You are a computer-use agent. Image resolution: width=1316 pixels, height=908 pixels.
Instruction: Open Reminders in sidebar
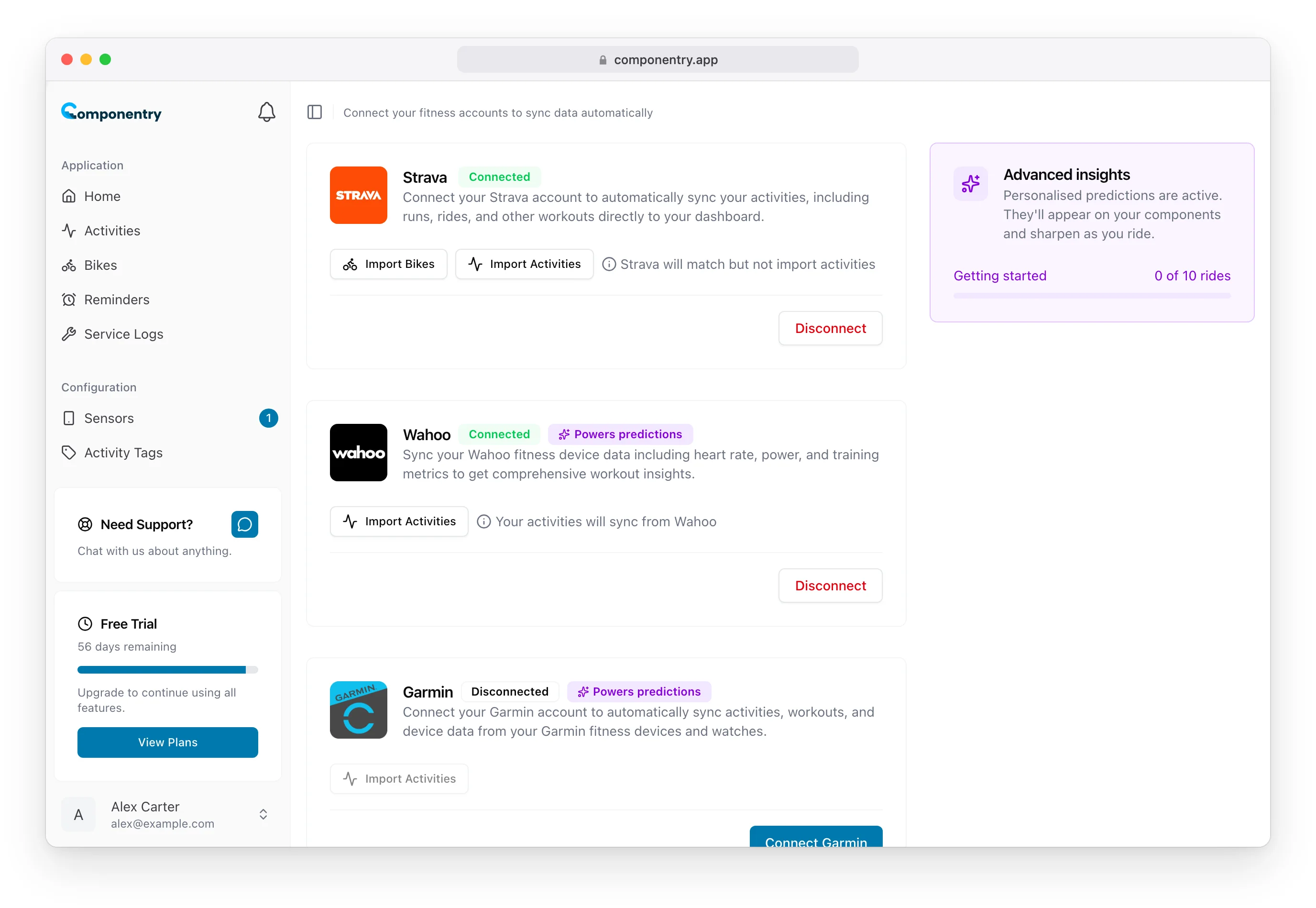point(168,299)
